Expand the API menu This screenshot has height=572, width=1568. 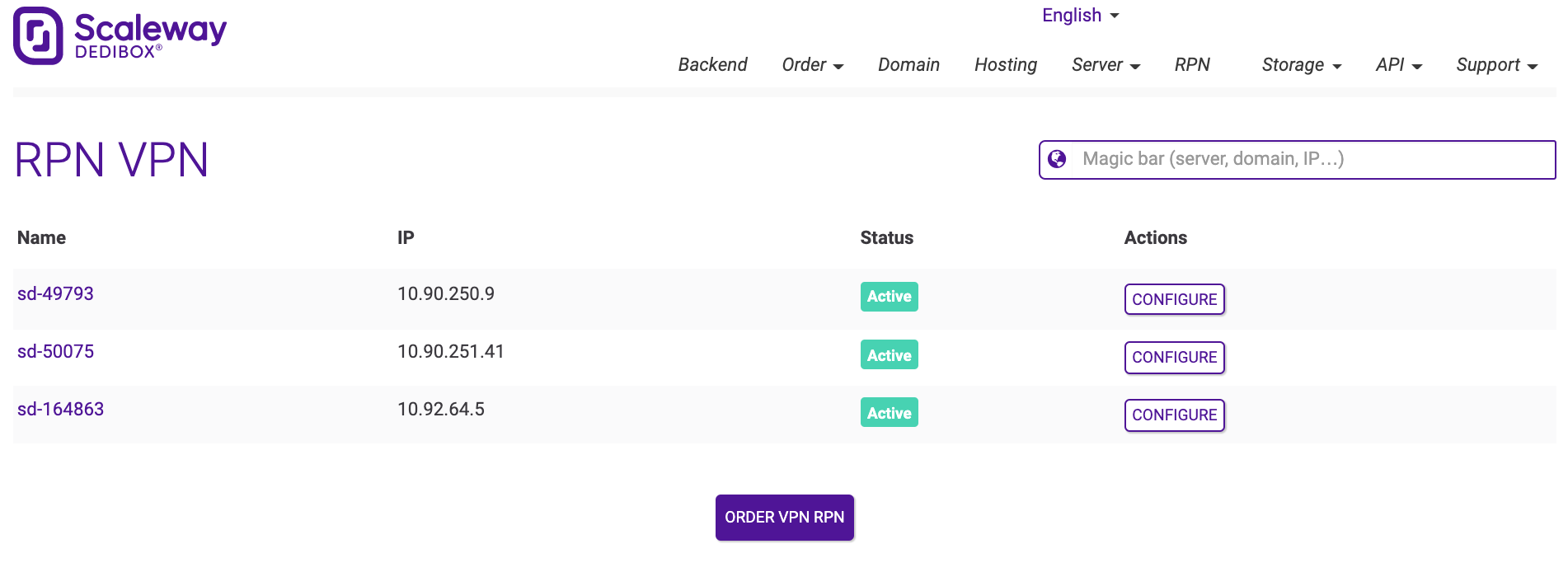pos(1398,65)
